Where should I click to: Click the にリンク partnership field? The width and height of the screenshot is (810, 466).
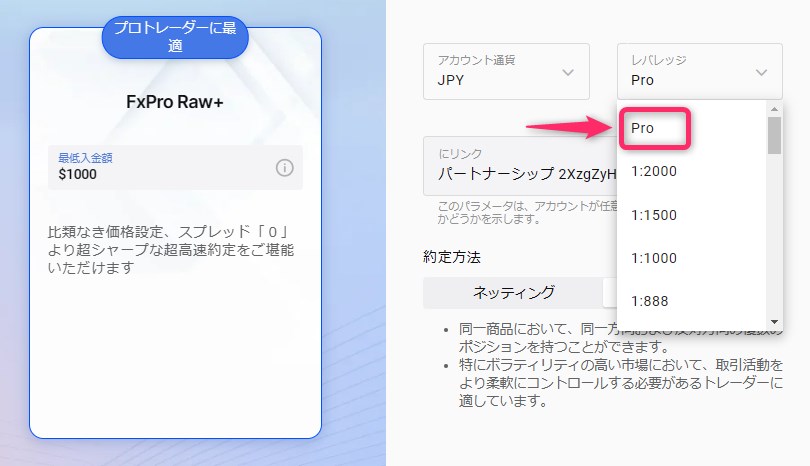[x=520, y=166]
